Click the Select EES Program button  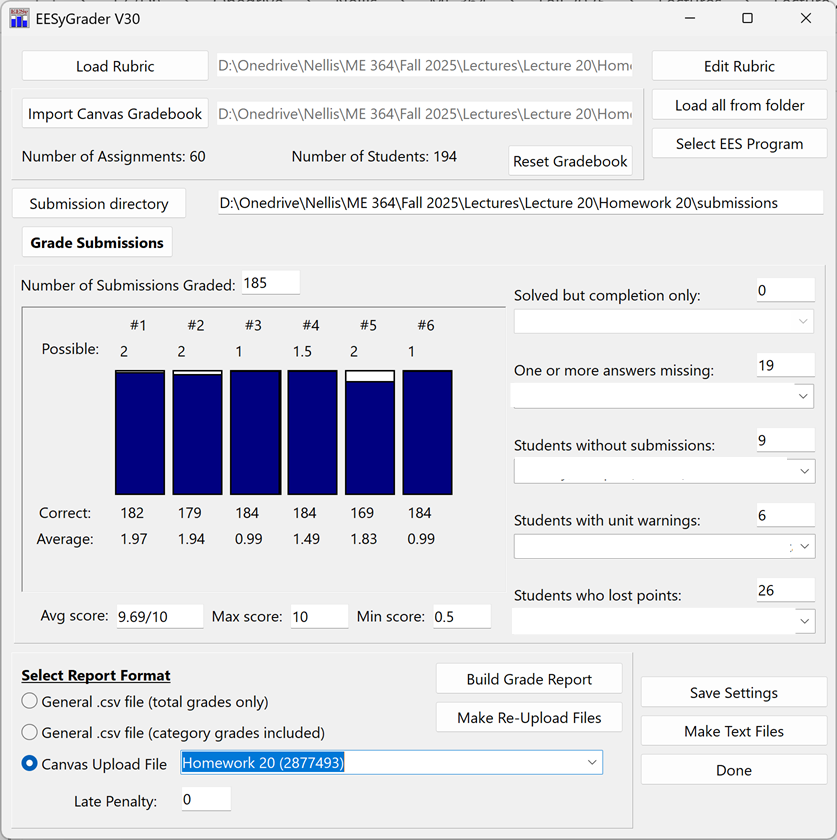coord(739,144)
